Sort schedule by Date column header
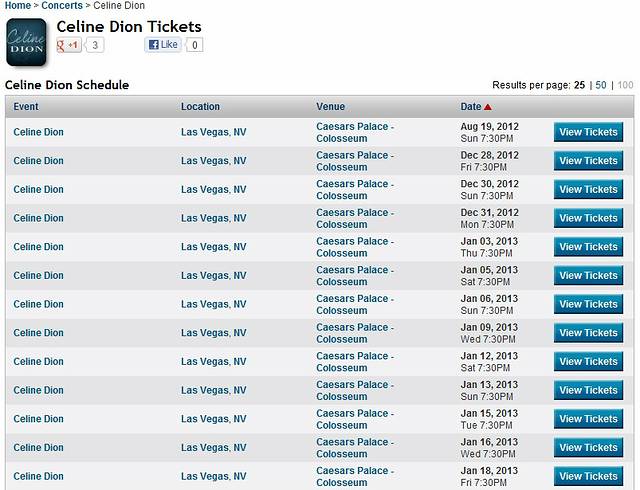 coord(470,107)
